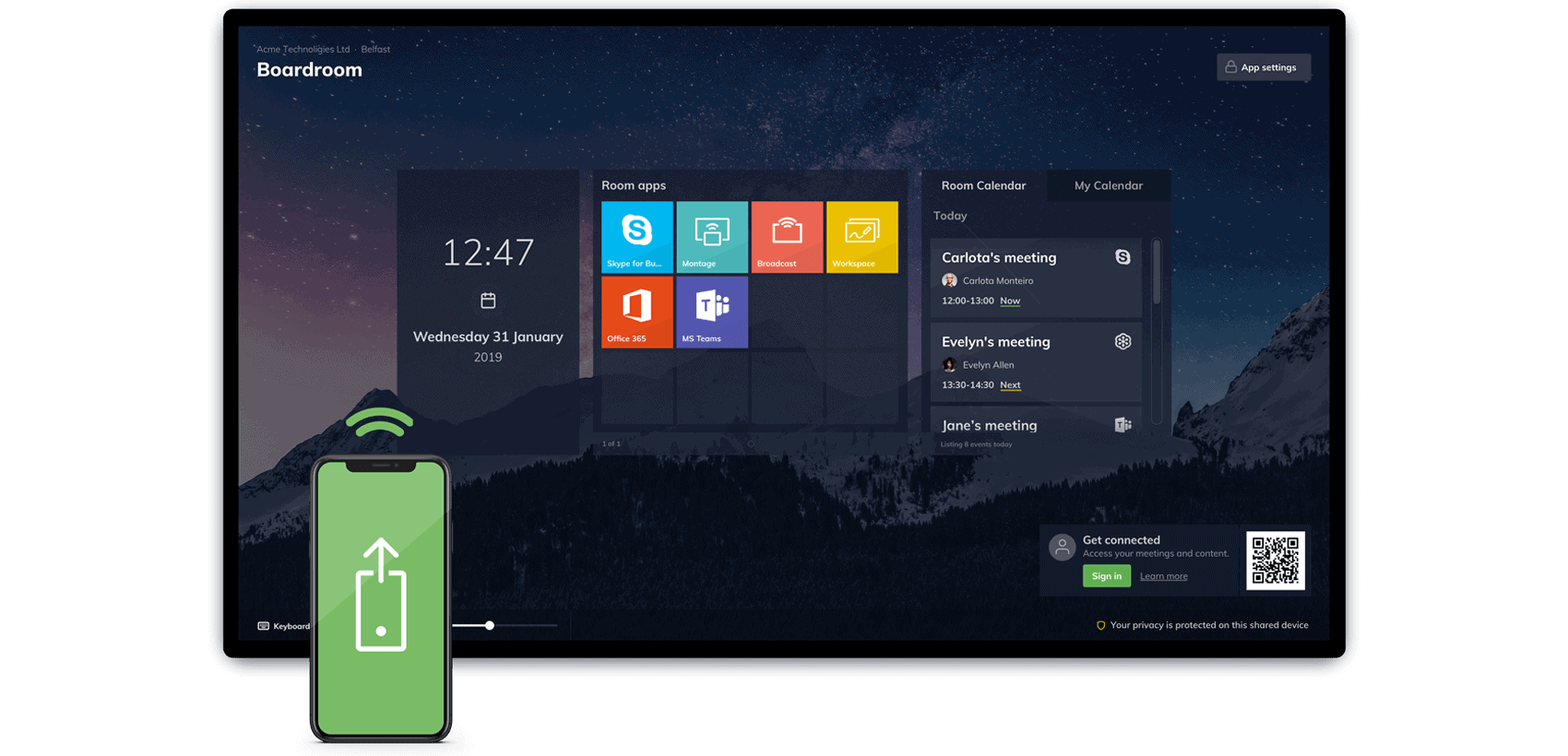Click the 12:47 clock display
The image size is (1568, 756).
coord(488,253)
